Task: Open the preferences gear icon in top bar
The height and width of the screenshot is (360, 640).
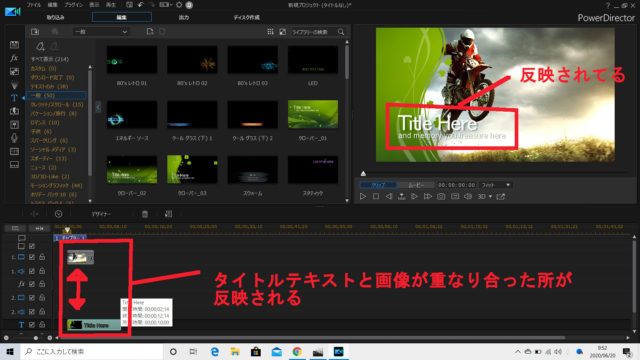Action: point(179,5)
